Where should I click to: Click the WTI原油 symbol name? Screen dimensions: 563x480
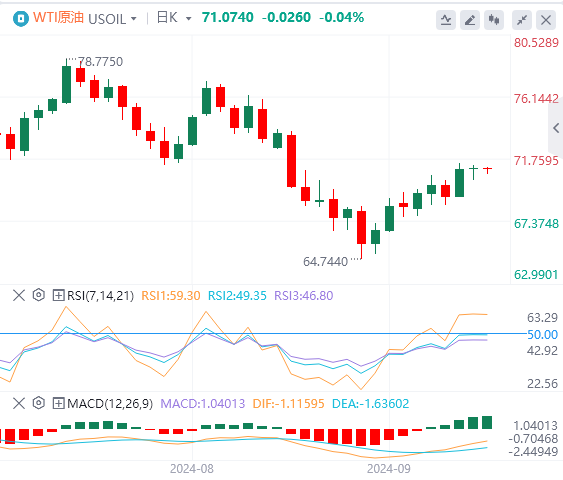coord(59,18)
